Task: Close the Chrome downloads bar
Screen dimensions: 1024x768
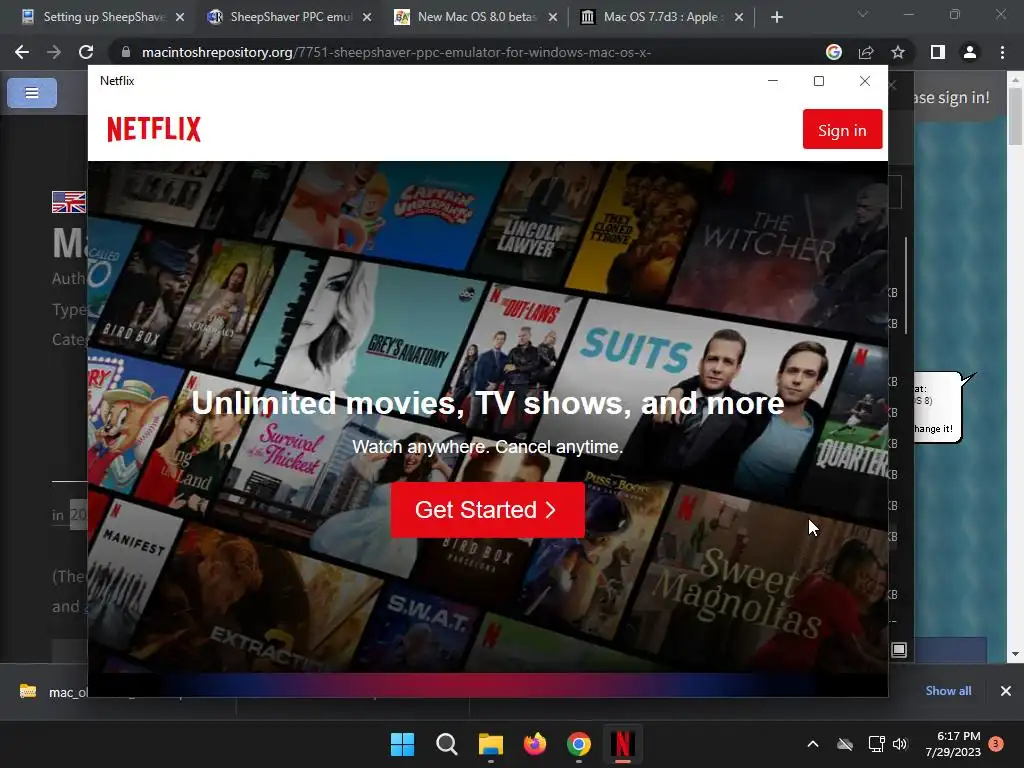Action: click(1006, 690)
